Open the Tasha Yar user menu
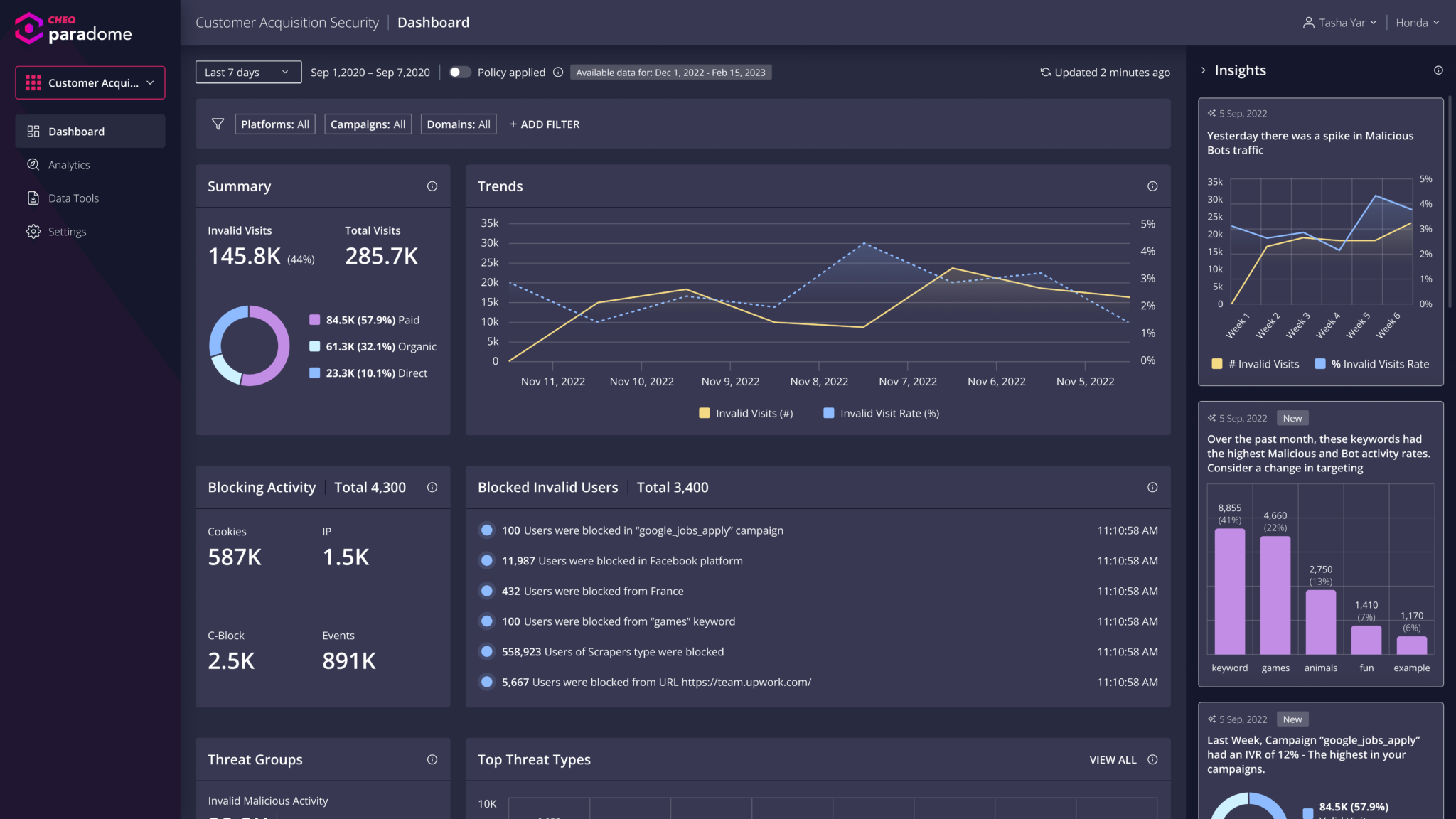The image size is (1456, 819). point(1339,23)
